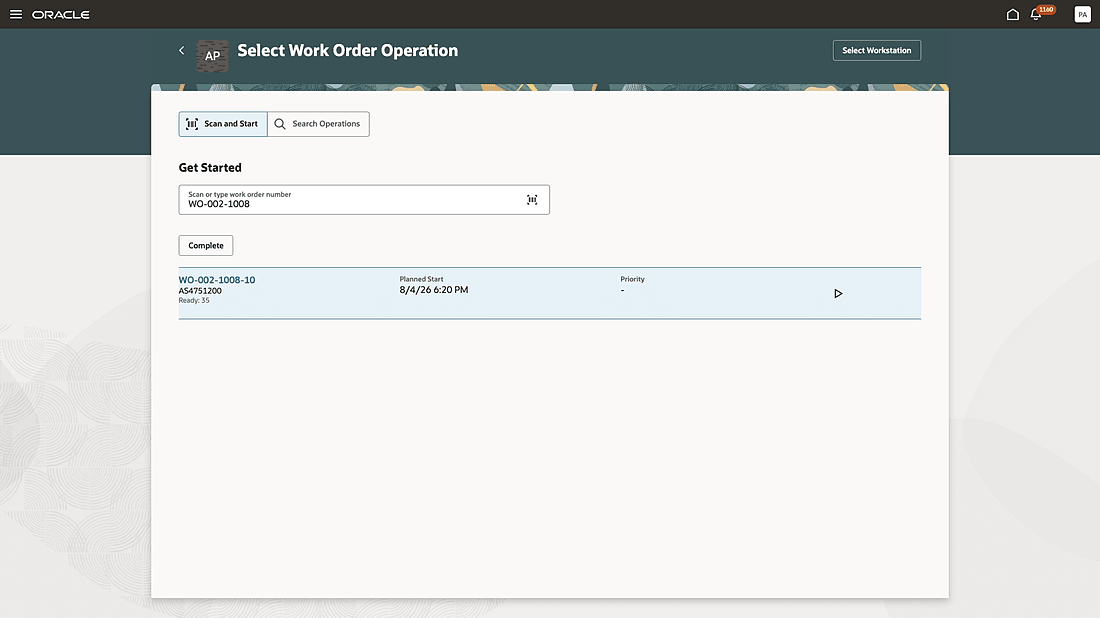Open the notifications bell
The width and height of the screenshot is (1100, 618).
(x=1035, y=14)
